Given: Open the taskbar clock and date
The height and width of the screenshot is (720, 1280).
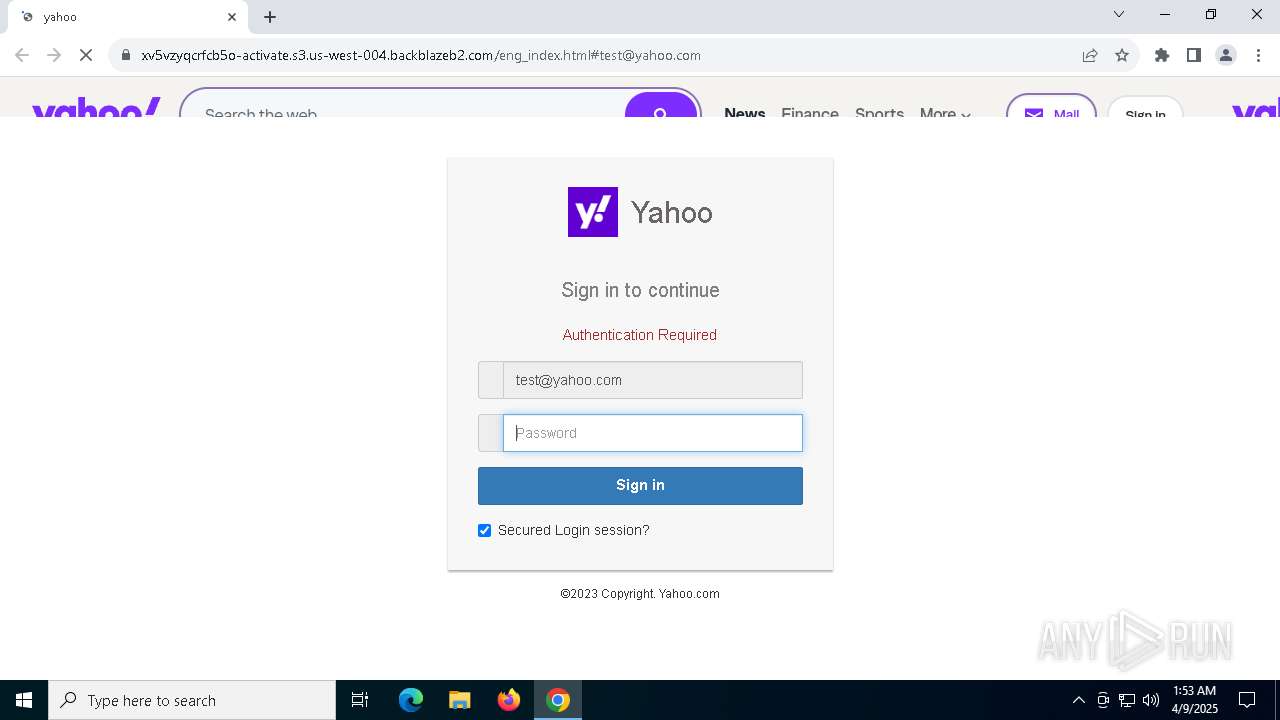Looking at the screenshot, I should click(x=1194, y=700).
